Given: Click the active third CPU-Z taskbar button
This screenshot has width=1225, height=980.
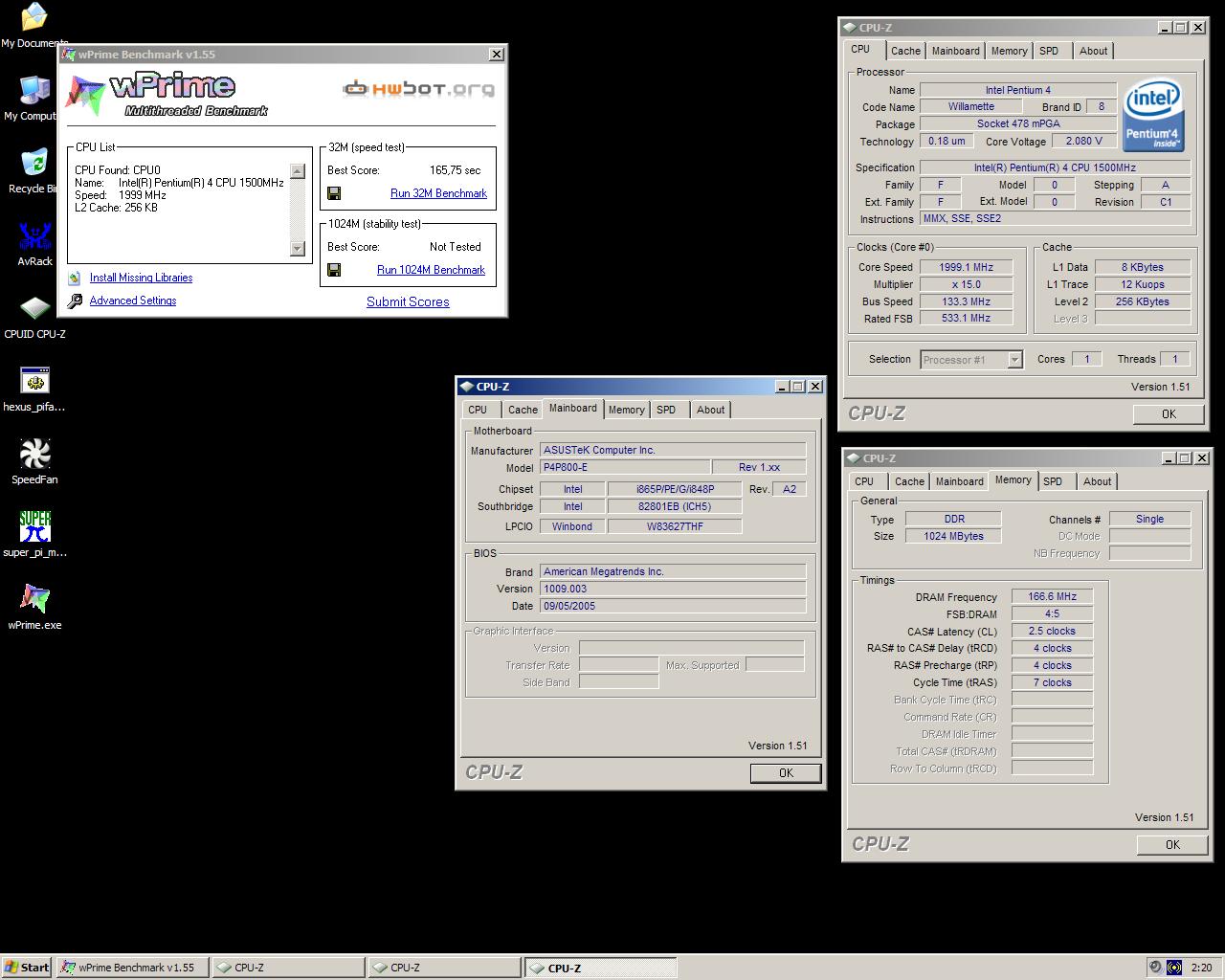Looking at the screenshot, I should click(600, 968).
